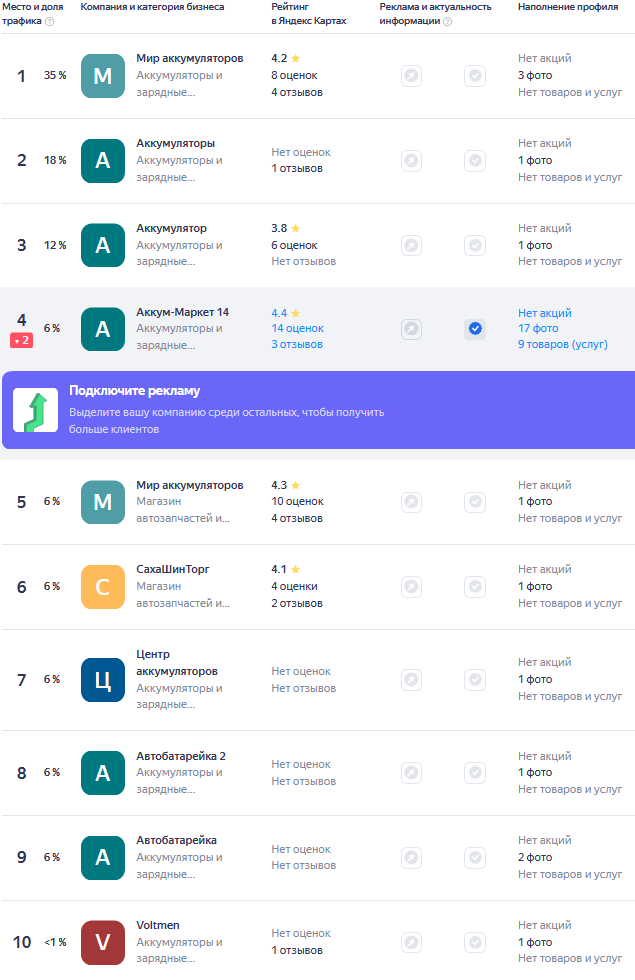Click the 'Наполнение профиля' column header

(x=568, y=7)
